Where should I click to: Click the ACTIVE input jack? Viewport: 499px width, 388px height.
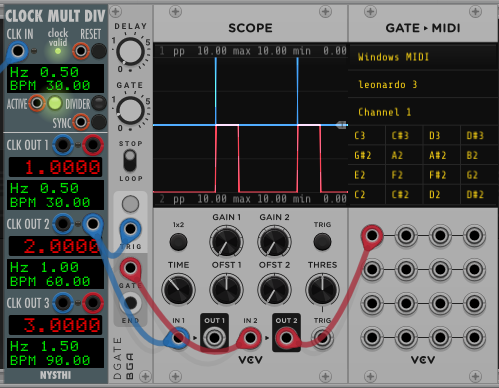click(x=37, y=103)
